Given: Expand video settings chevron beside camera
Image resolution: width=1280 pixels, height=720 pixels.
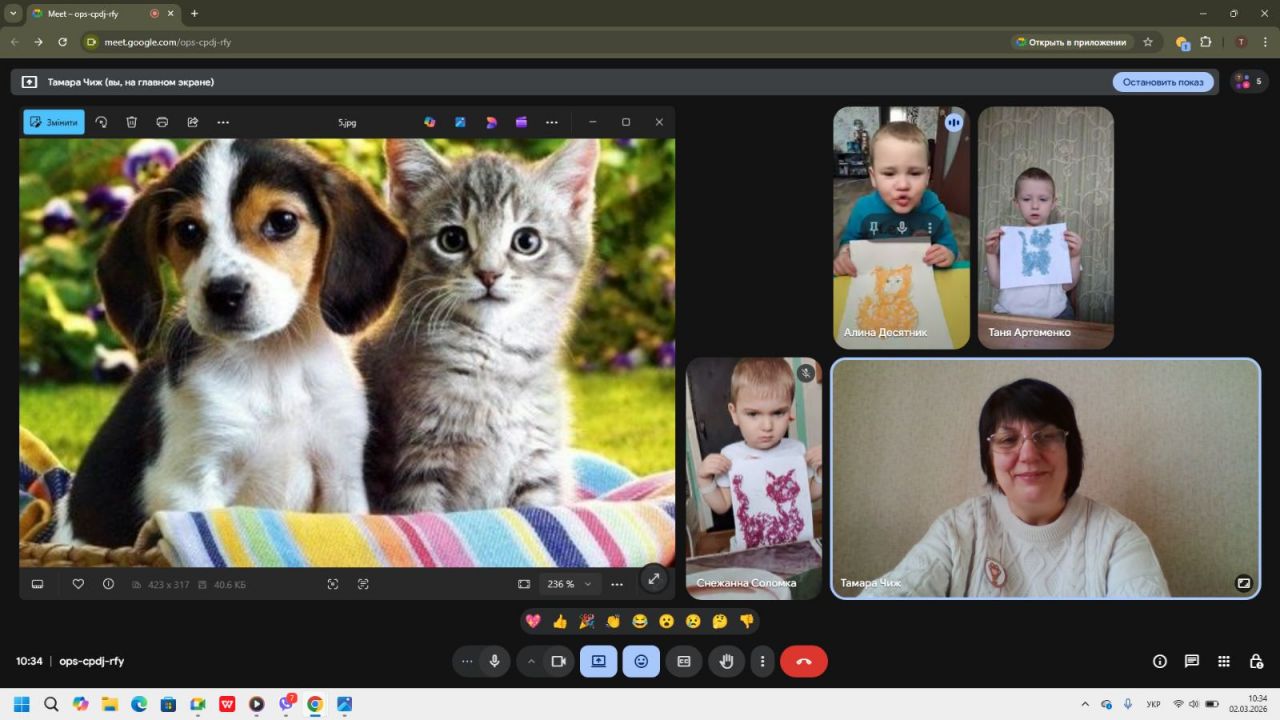Looking at the screenshot, I should [531, 661].
